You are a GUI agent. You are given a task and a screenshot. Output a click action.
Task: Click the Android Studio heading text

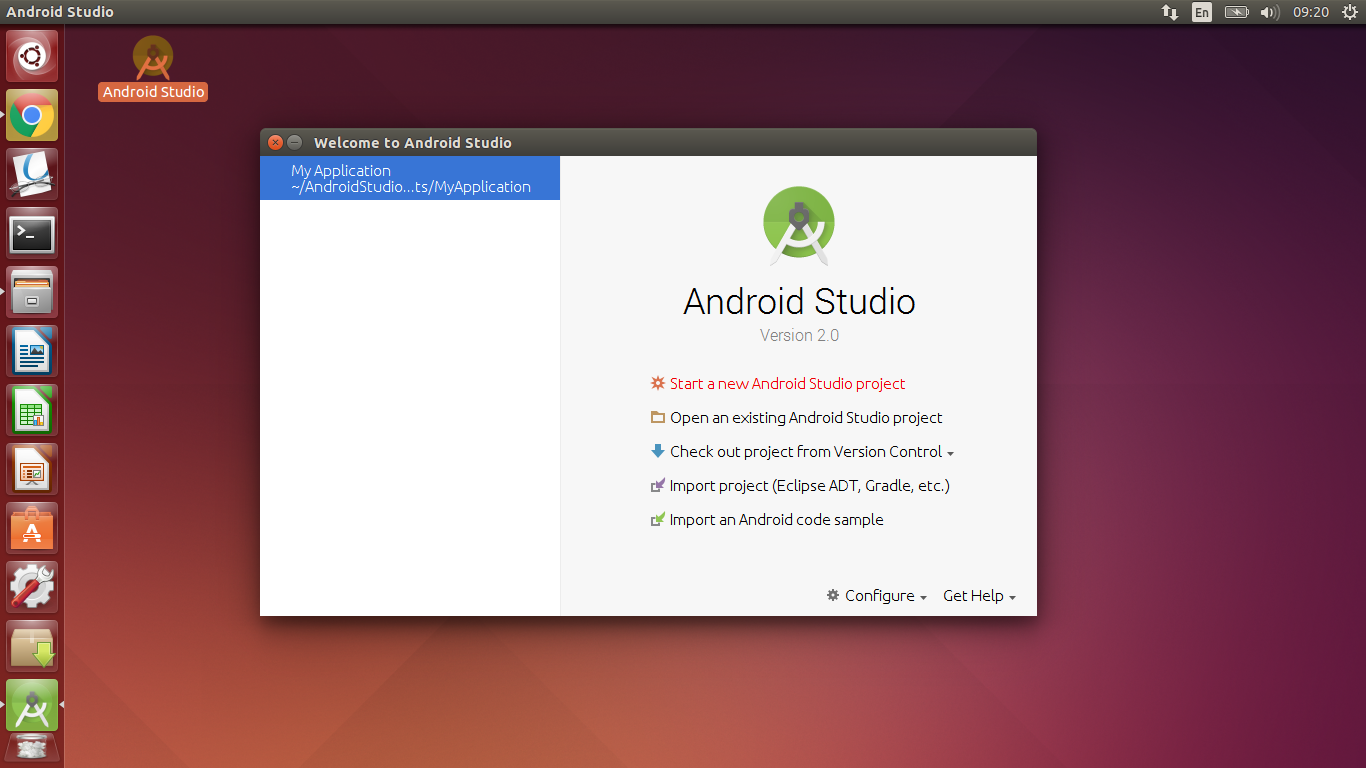coord(799,301)
